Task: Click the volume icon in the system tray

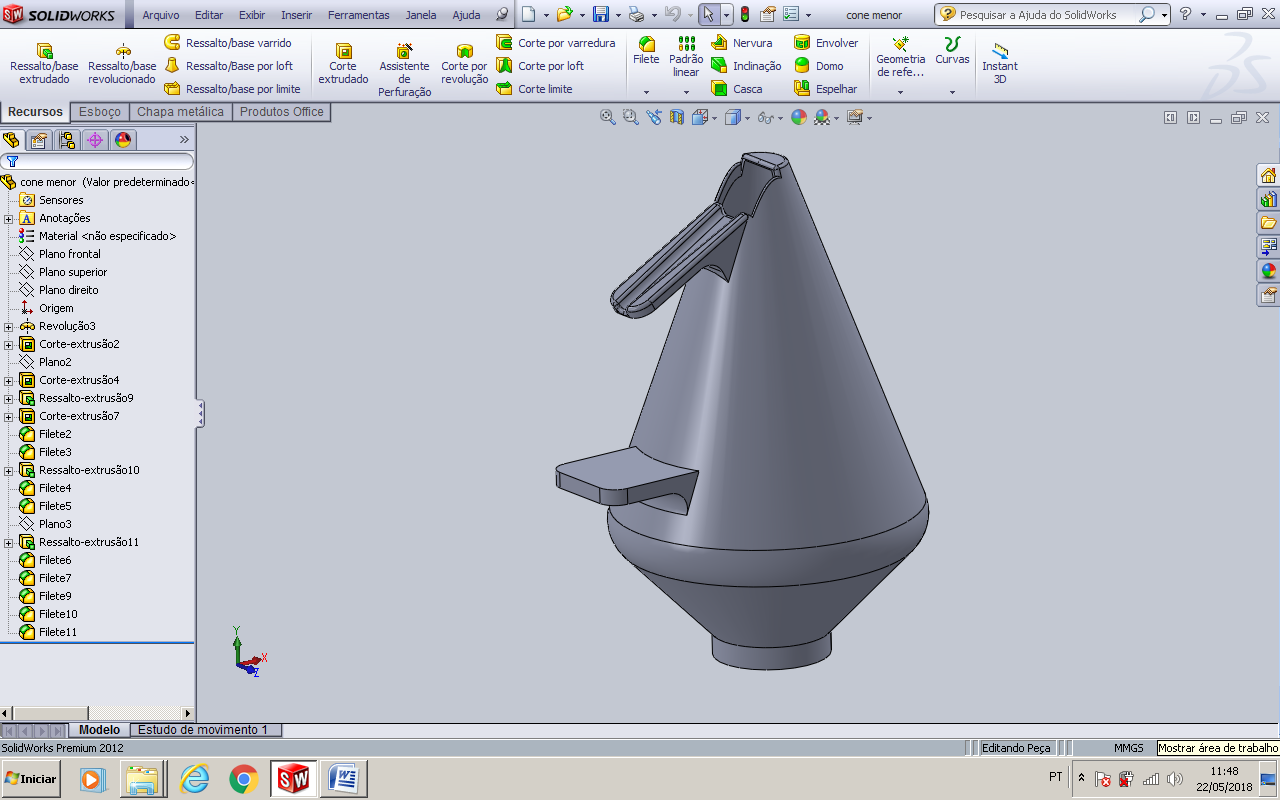Action: click(x=1174, y=779)
